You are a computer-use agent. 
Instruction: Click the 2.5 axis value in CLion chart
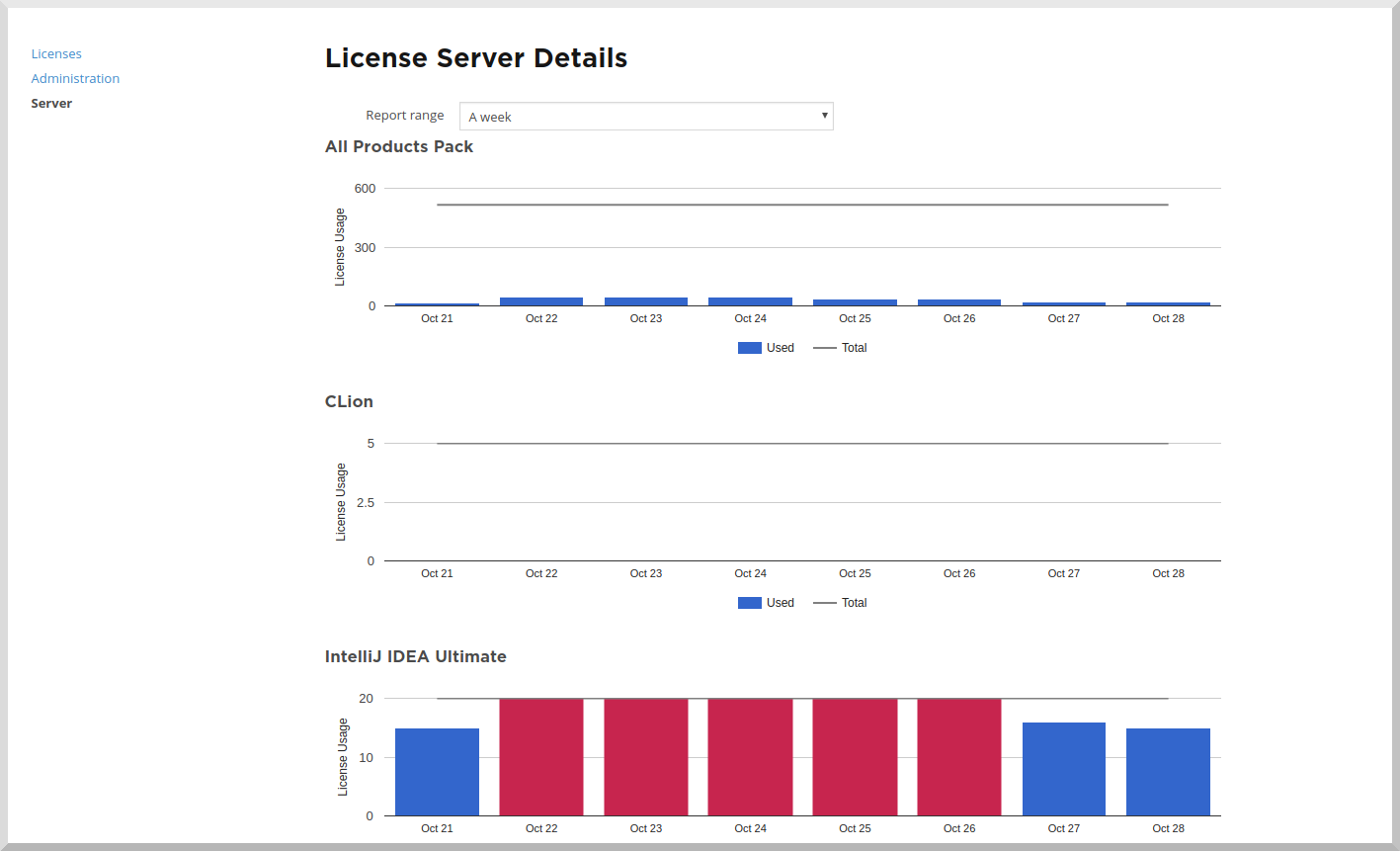point(366,503)
